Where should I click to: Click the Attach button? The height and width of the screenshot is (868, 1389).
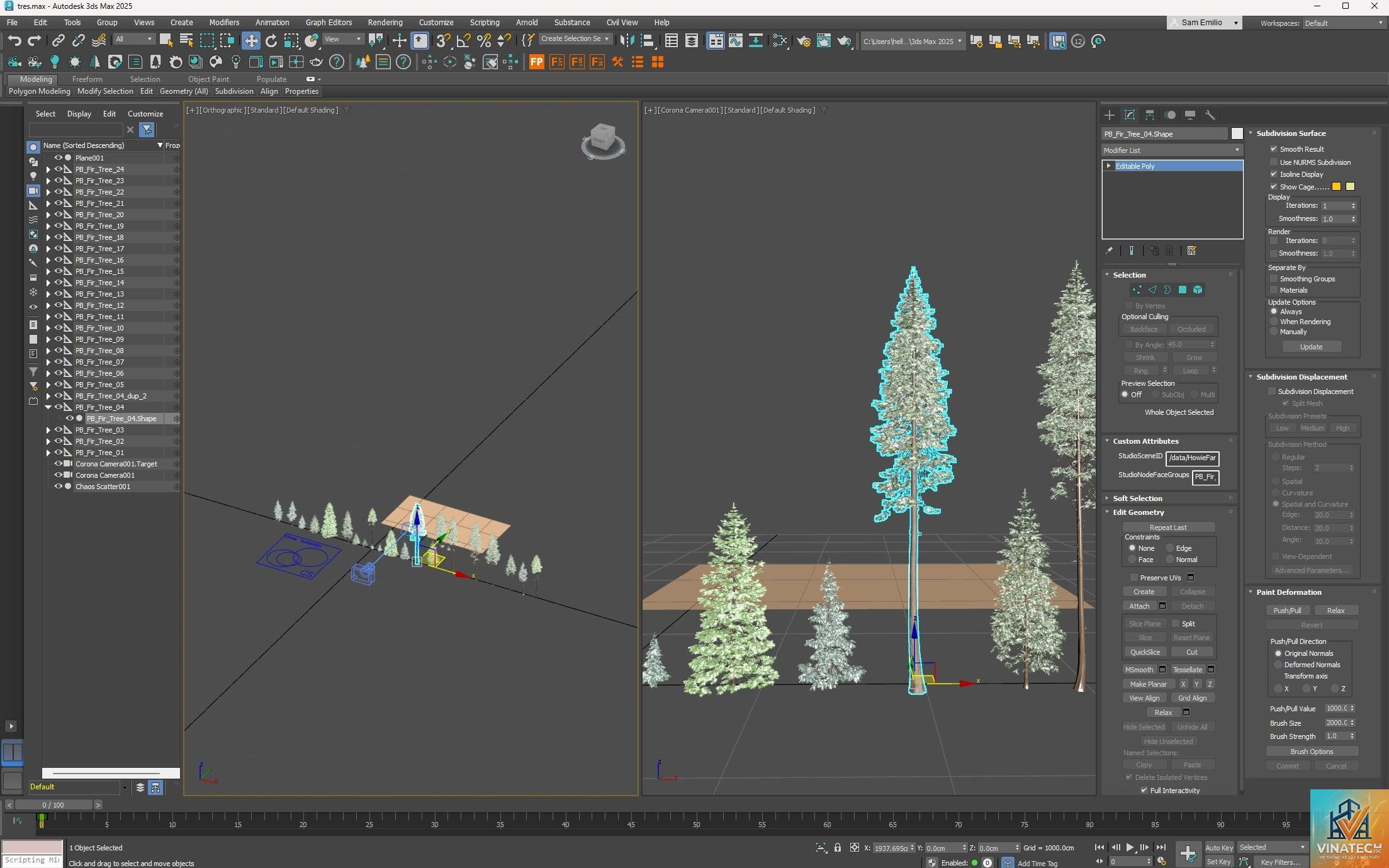click(1139, 606)
